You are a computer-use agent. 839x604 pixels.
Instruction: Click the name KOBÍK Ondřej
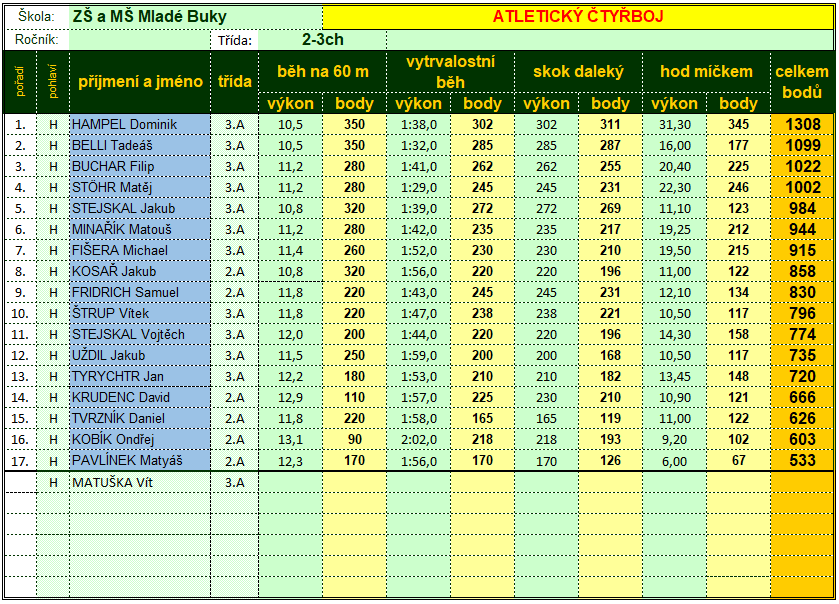pos(113,439)
